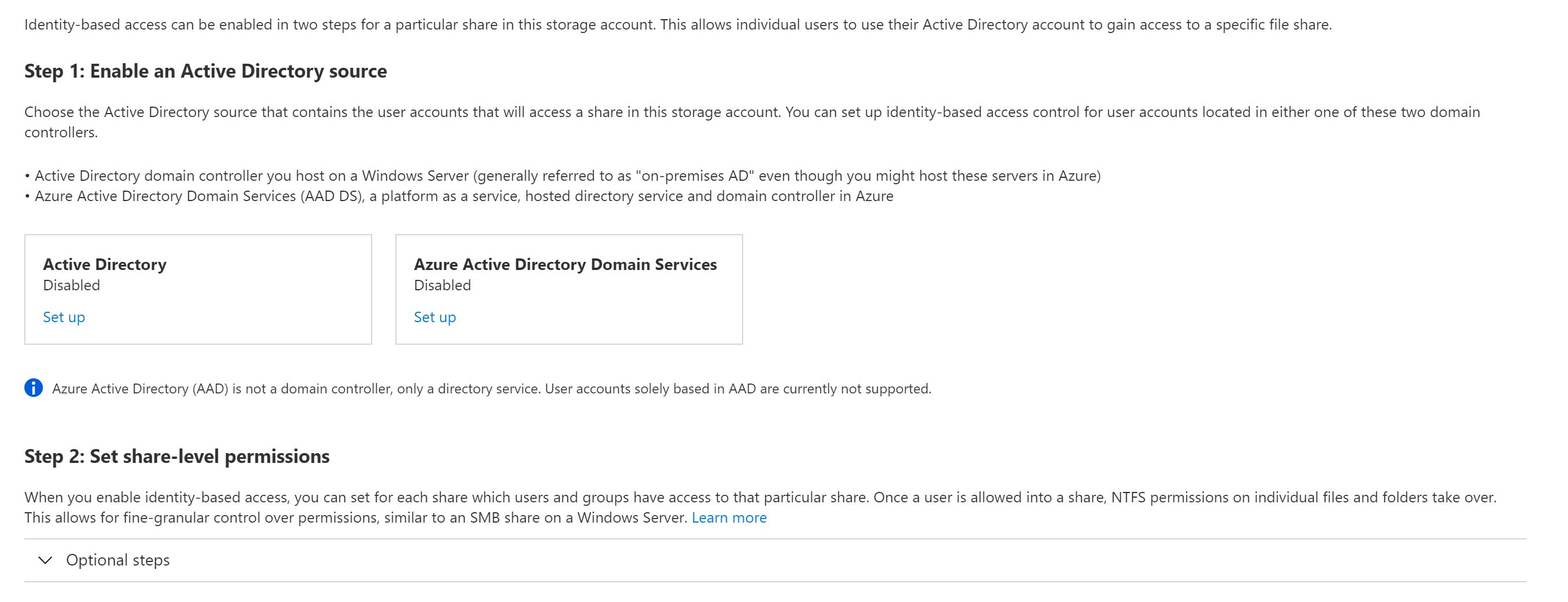Select the Active Directory card title
The height and width of the screenshot is (602, 1568).
(x=105, y=264)
